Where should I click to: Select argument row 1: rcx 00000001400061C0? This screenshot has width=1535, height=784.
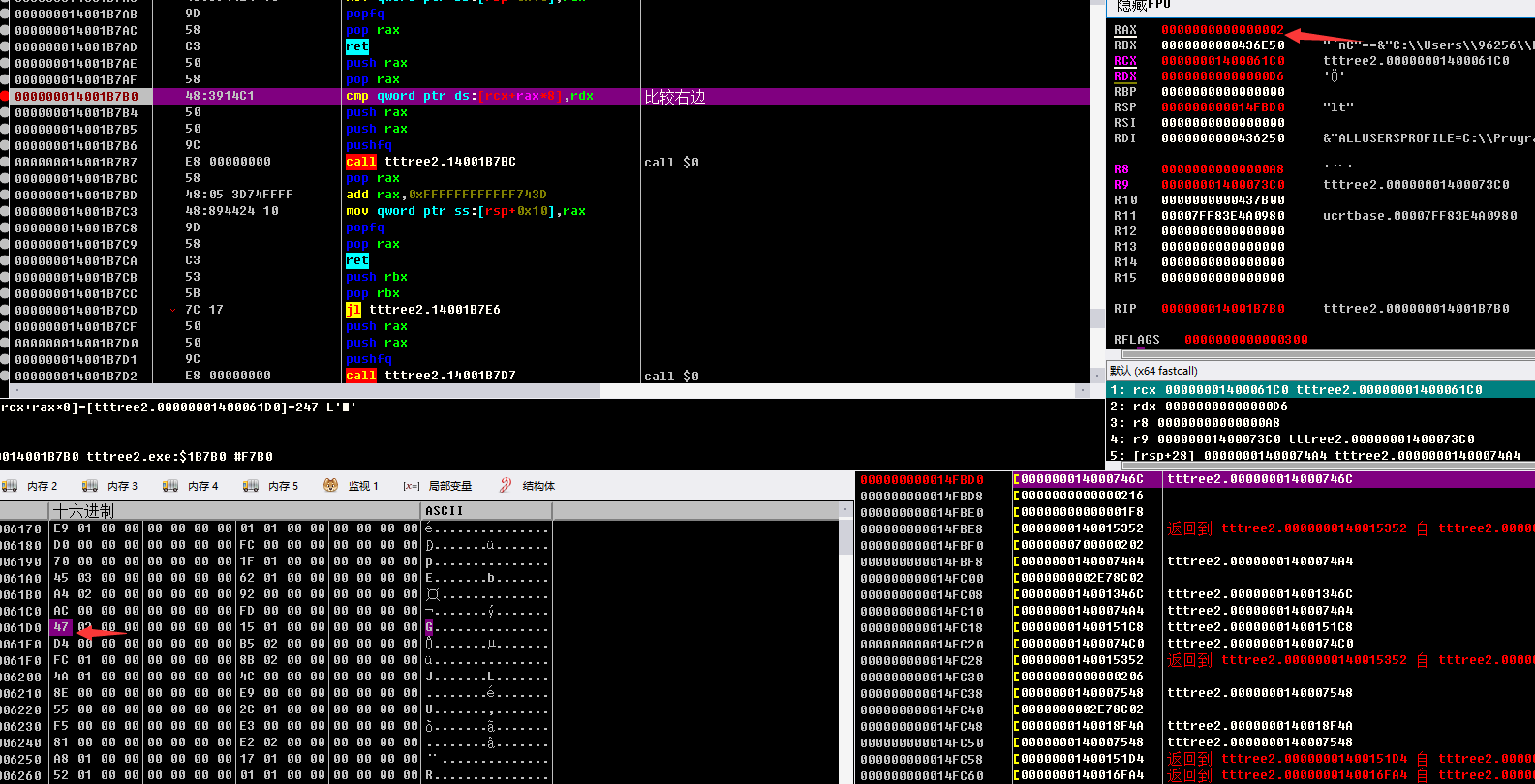click(1321, 390)
